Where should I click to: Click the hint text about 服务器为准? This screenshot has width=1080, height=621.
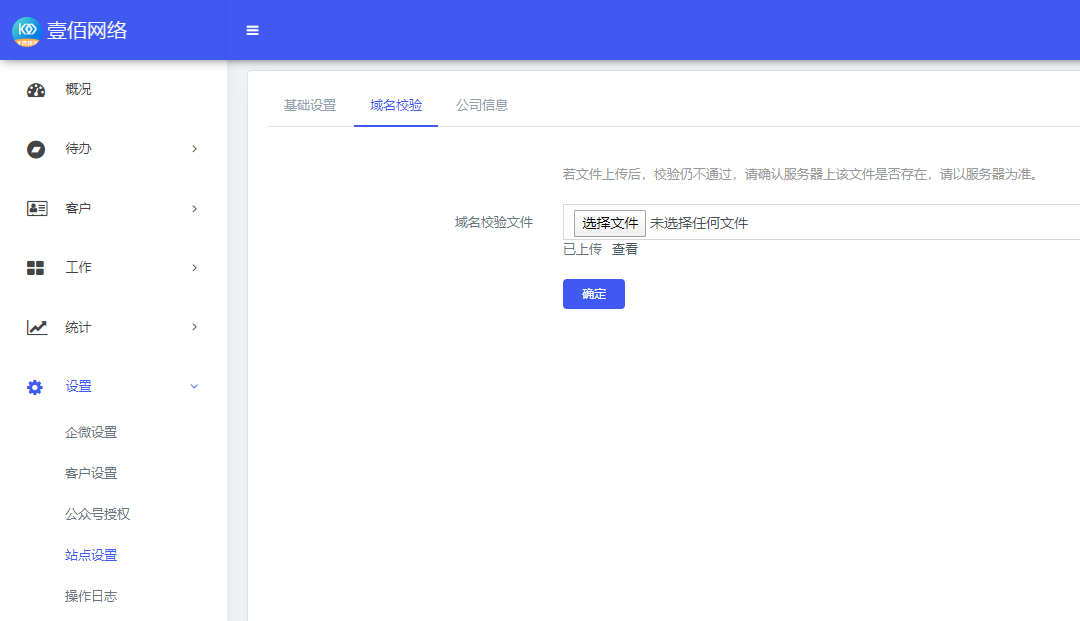pos(801,174)
